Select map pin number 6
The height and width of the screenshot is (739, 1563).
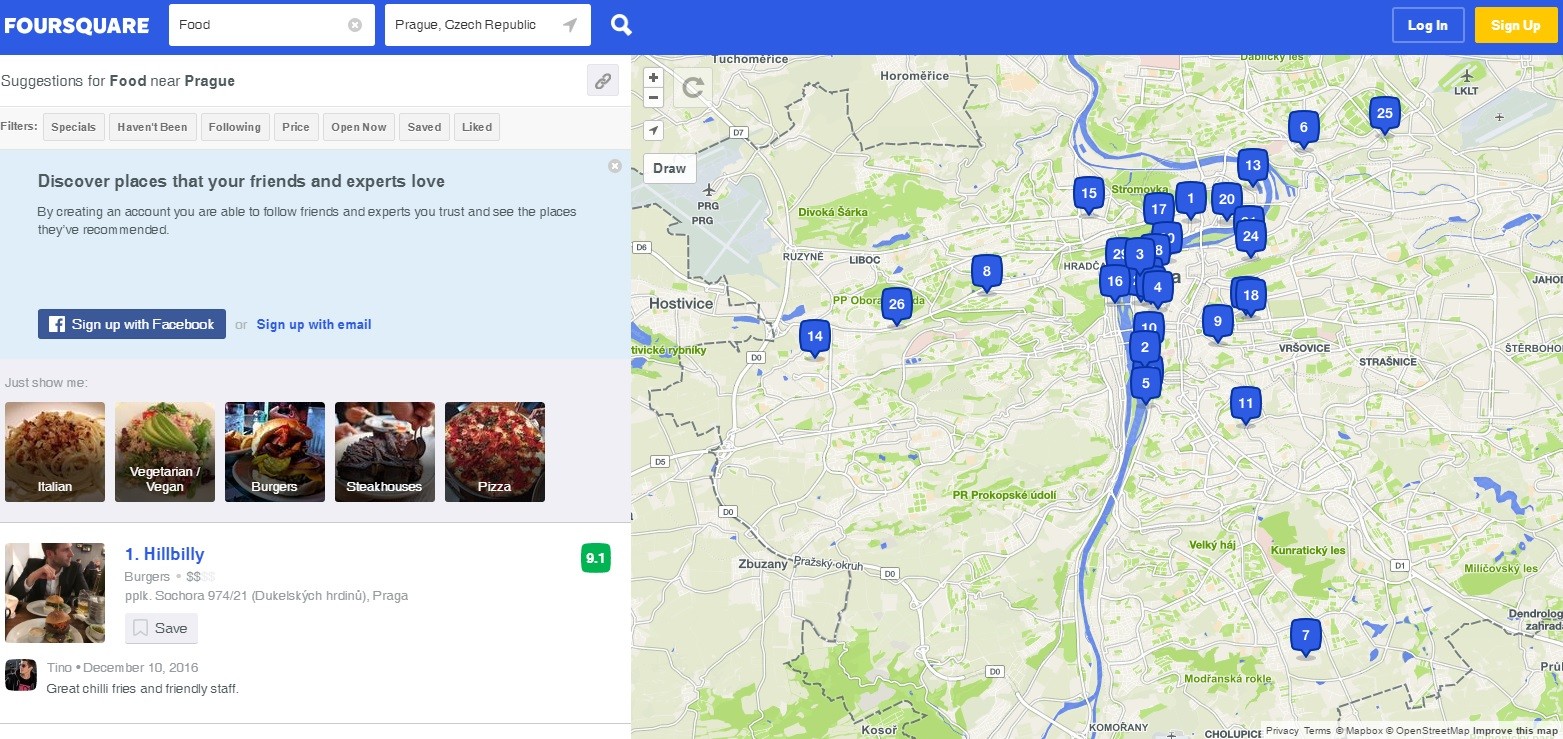coord(1303,129)
